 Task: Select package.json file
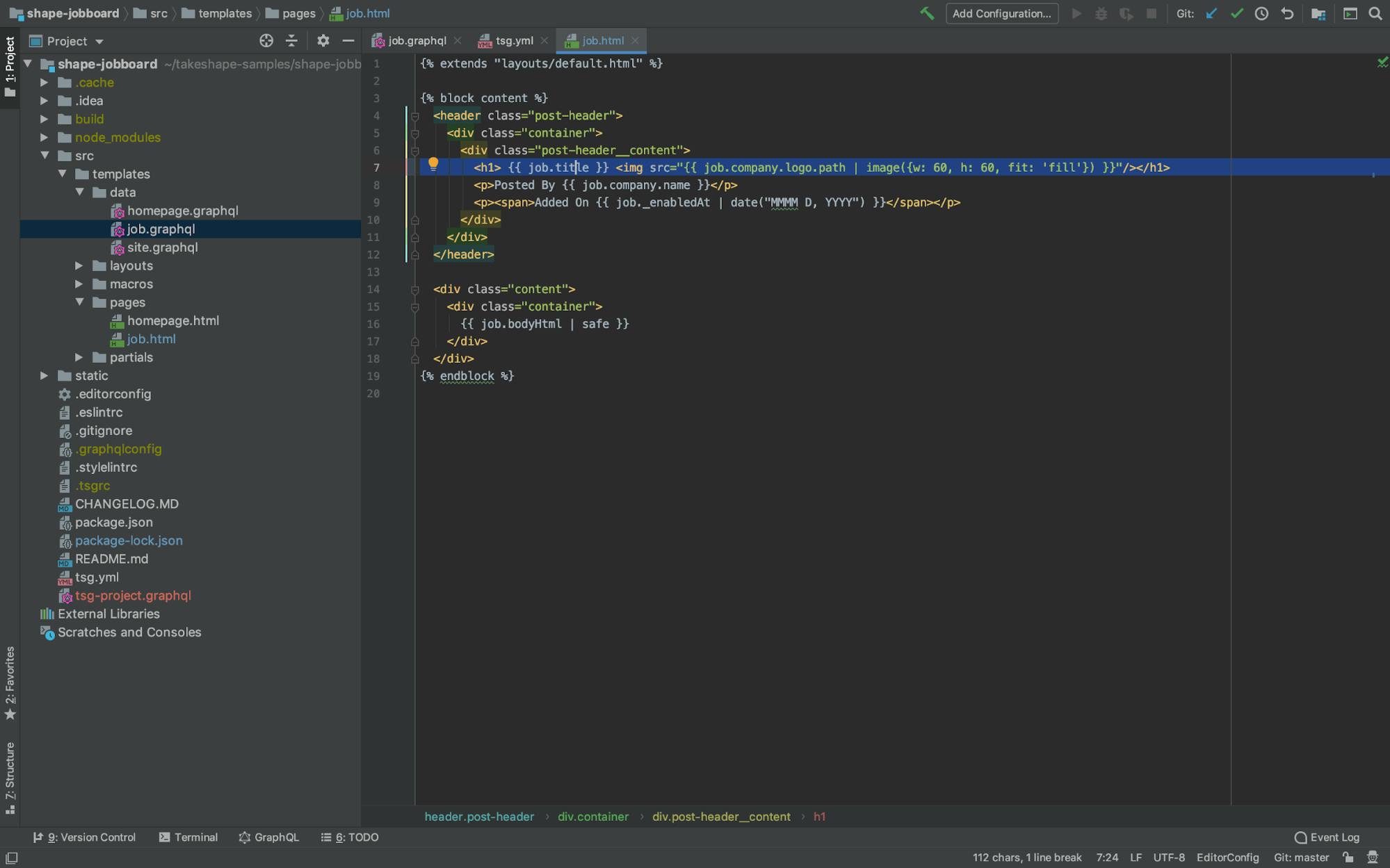(113, 522)
